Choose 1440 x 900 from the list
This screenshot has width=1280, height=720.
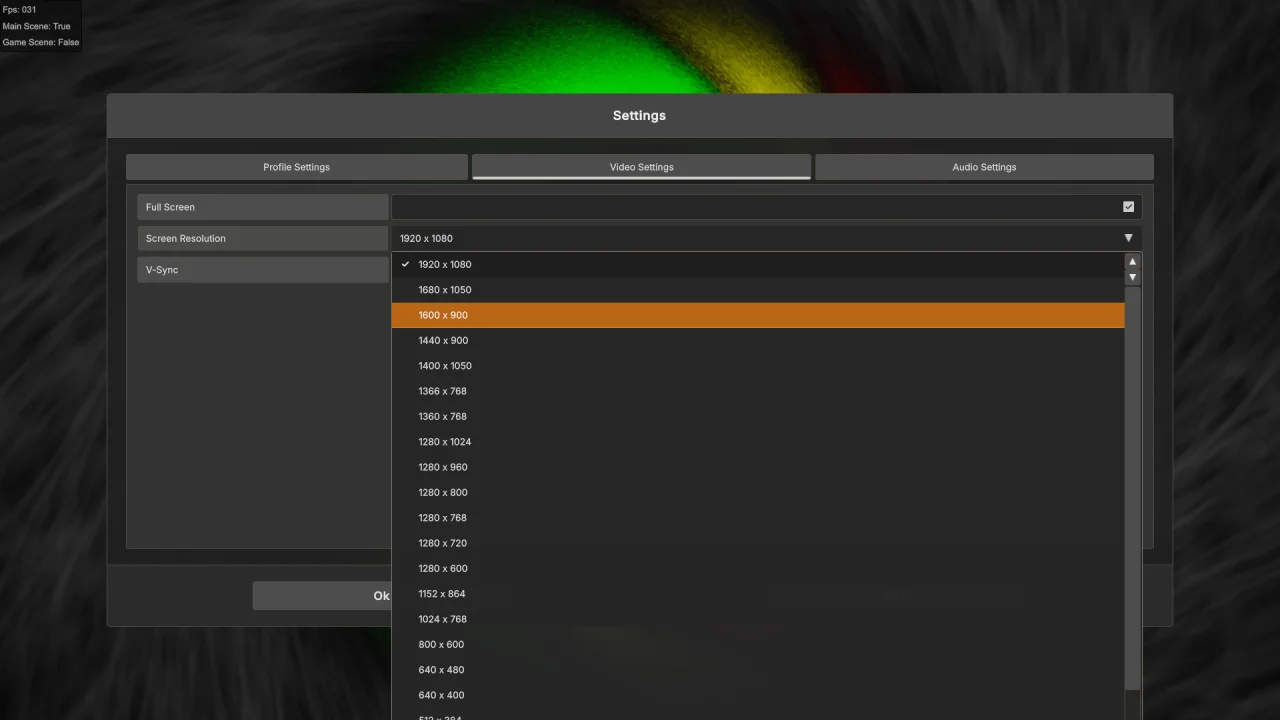pos(758,341)
